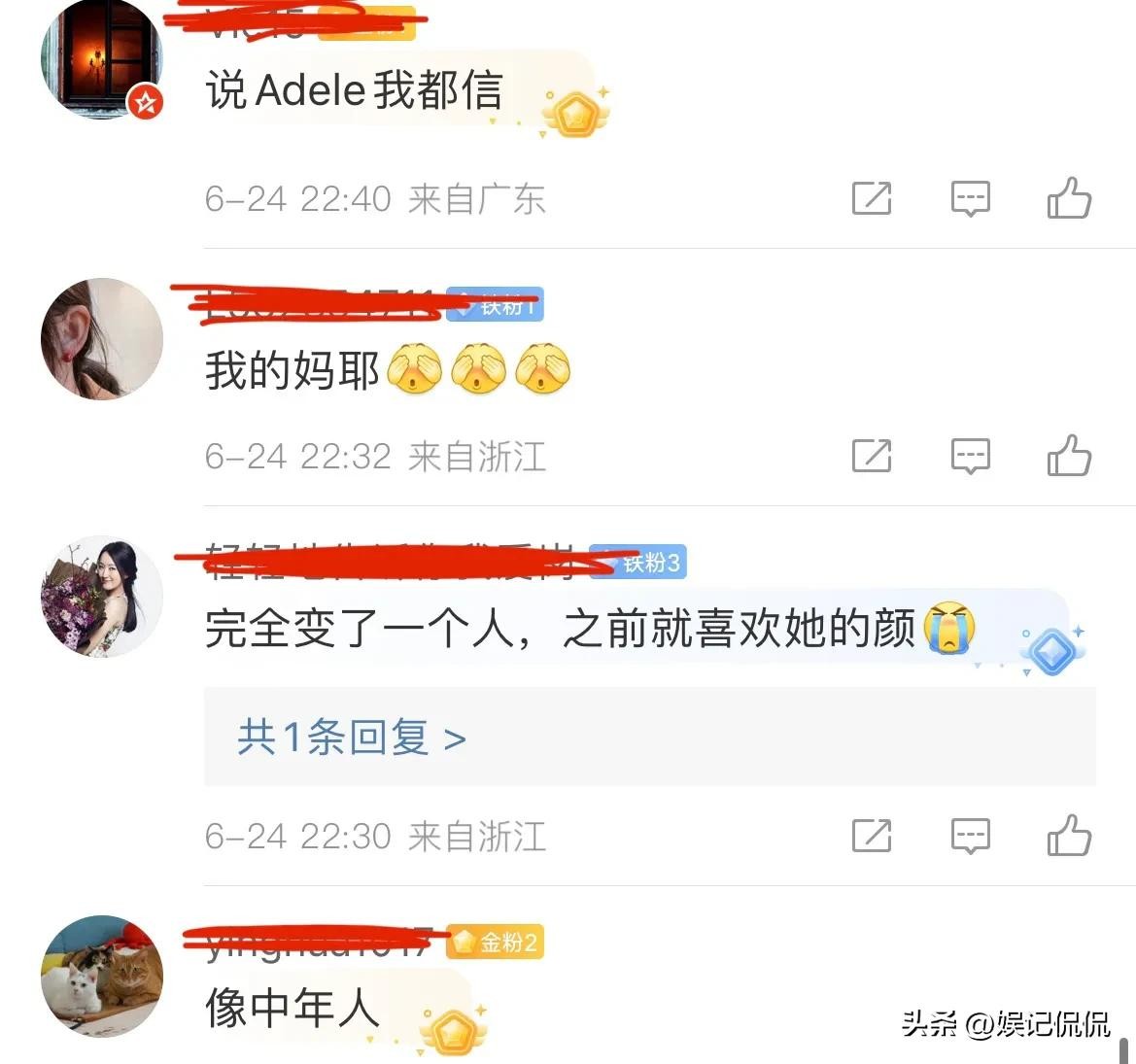Forward the 22:30 浙江 comment

(872, 837)
